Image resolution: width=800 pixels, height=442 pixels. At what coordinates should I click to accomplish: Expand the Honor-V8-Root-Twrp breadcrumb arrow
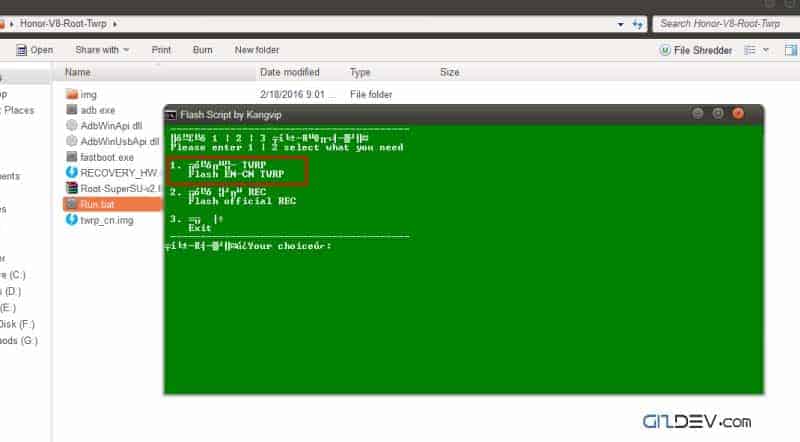click(x=116, y=23)
